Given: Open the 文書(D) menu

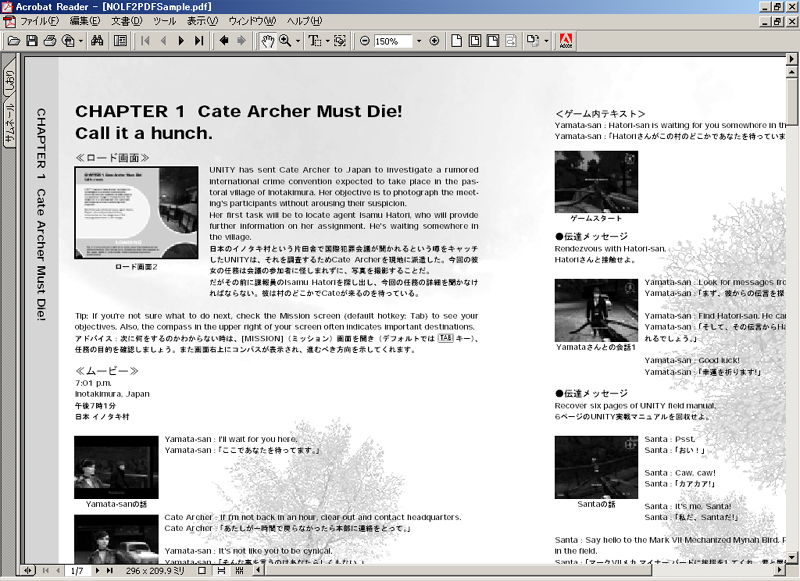Looking at the screenshot, I should [127, 21].
